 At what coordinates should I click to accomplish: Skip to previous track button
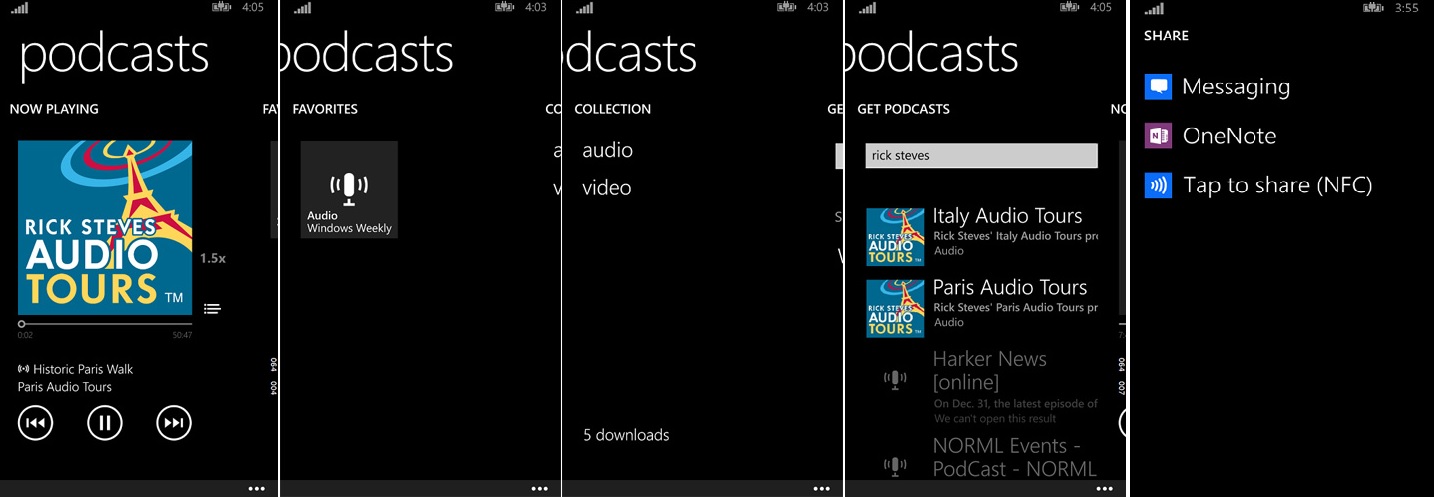pyautogui.click(x=35, y=423)
